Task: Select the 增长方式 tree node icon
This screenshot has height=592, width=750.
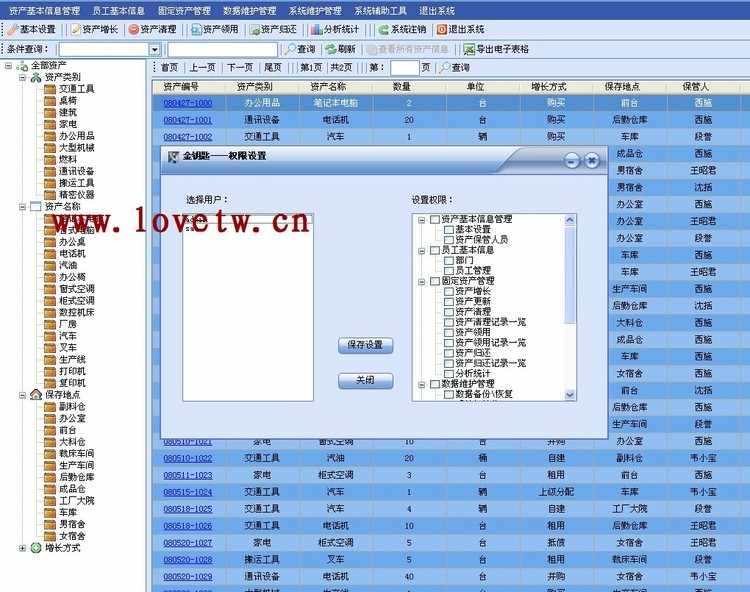Action: [x=36, y=548]
